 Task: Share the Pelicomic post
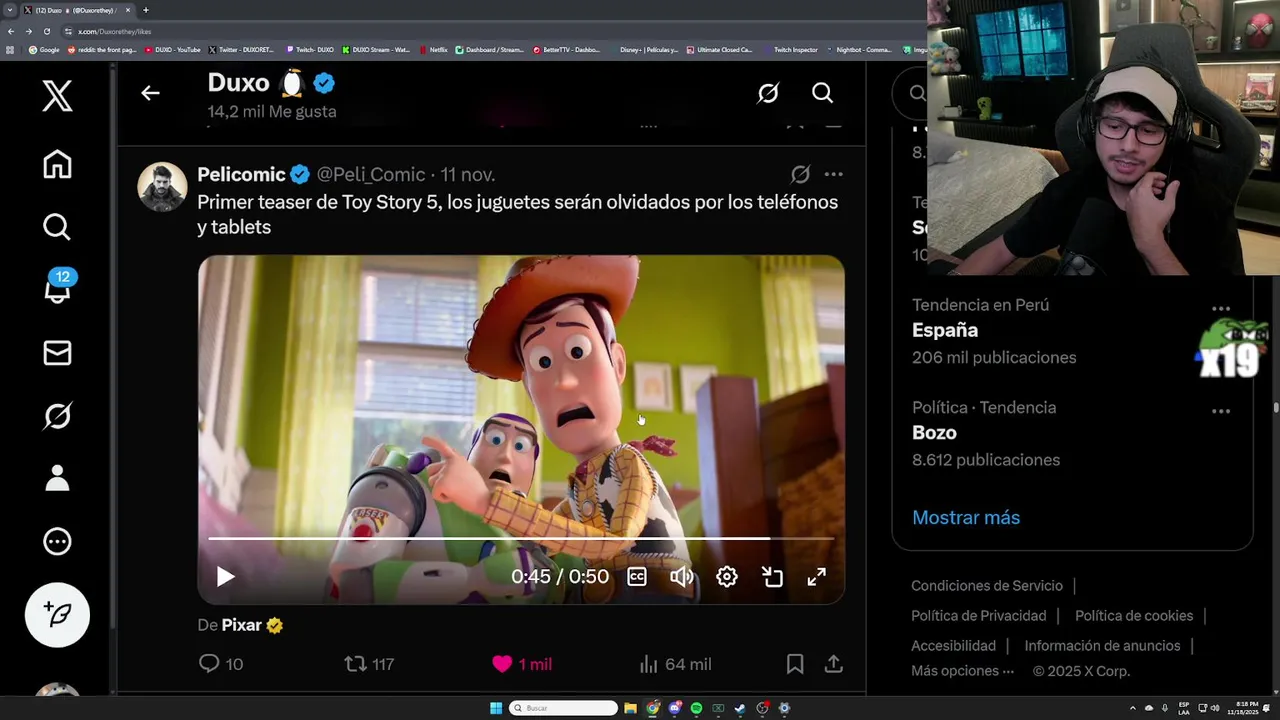tap(833, 664)
